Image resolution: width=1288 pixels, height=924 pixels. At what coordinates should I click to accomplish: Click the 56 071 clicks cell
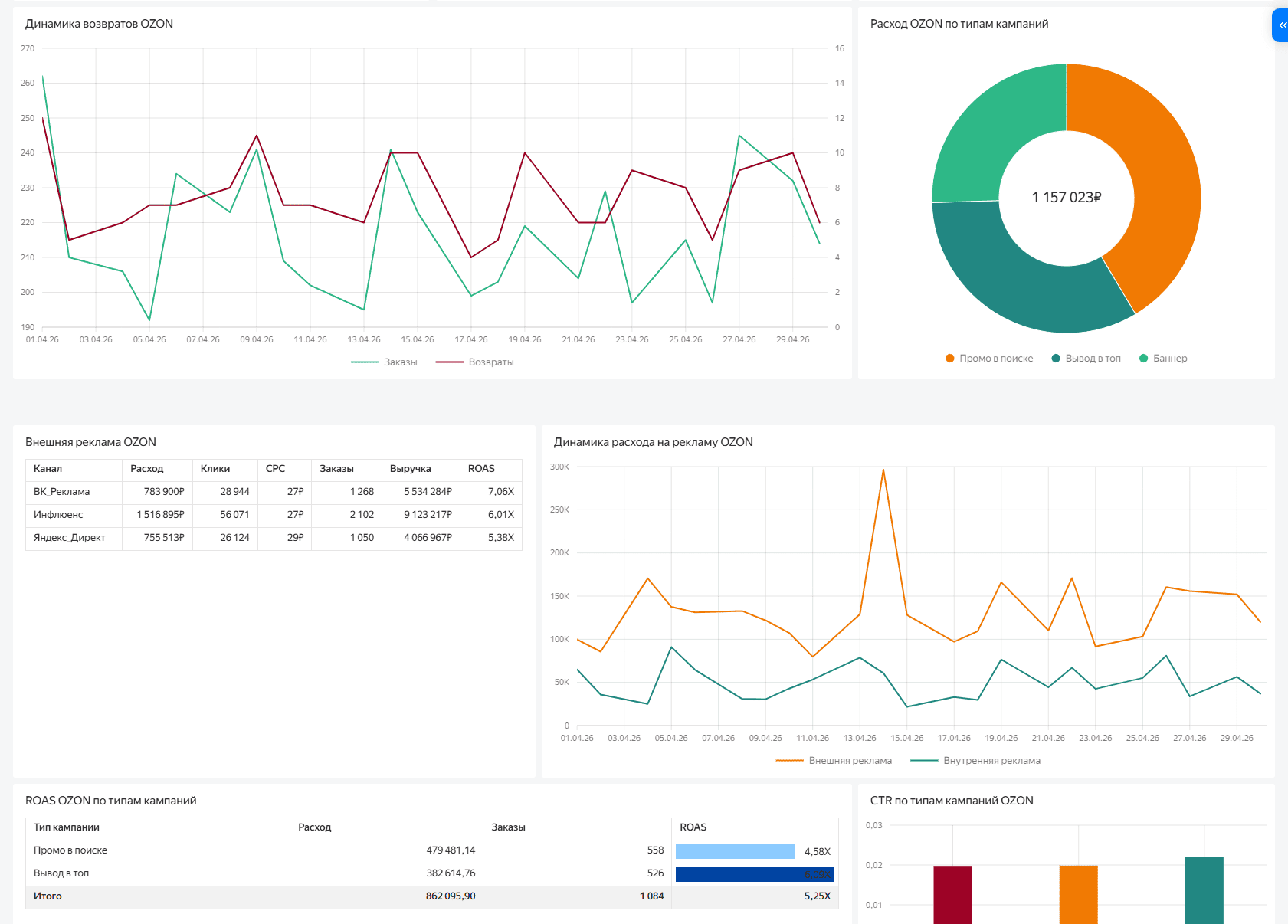[225, 515]
